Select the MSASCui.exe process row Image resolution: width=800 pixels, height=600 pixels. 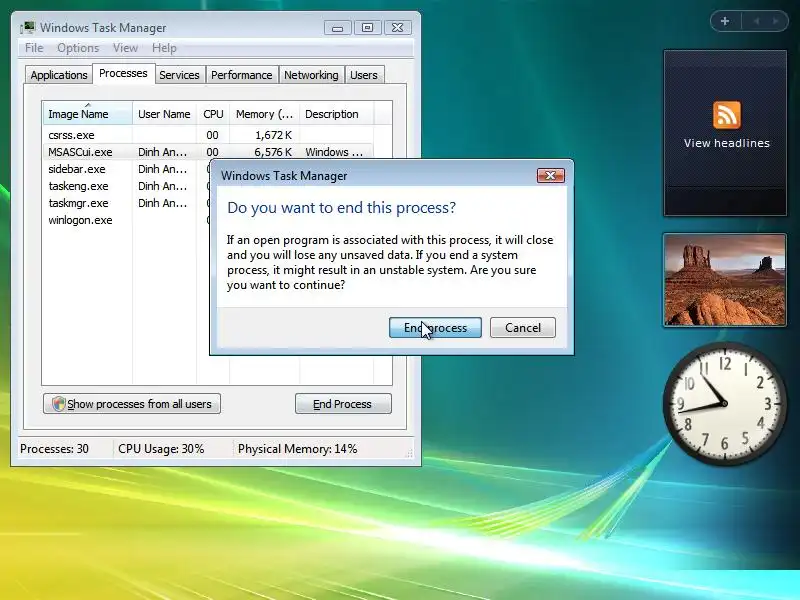[x=208, y=152]
